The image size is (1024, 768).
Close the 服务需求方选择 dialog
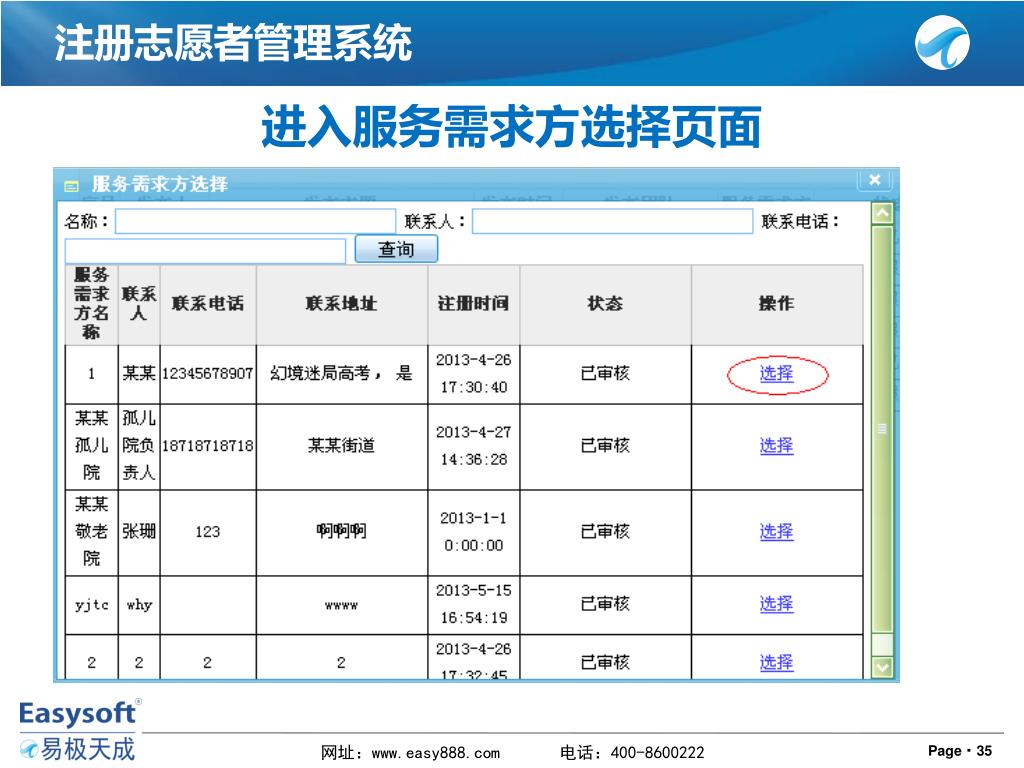875,180
